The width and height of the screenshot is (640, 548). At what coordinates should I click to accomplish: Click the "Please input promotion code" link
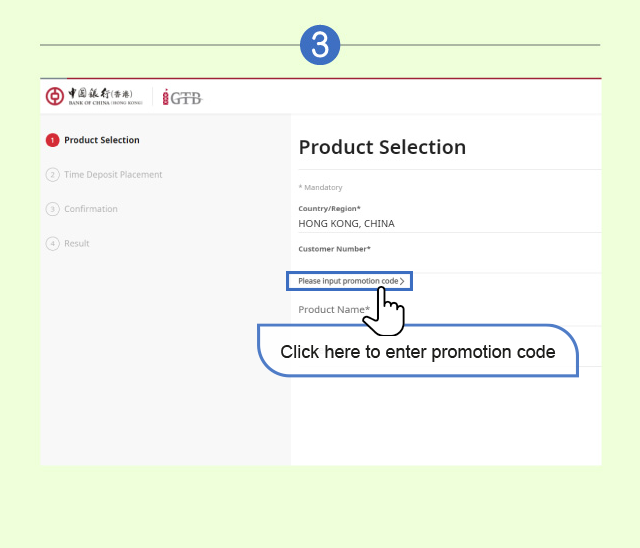click(x=347, y=282)
